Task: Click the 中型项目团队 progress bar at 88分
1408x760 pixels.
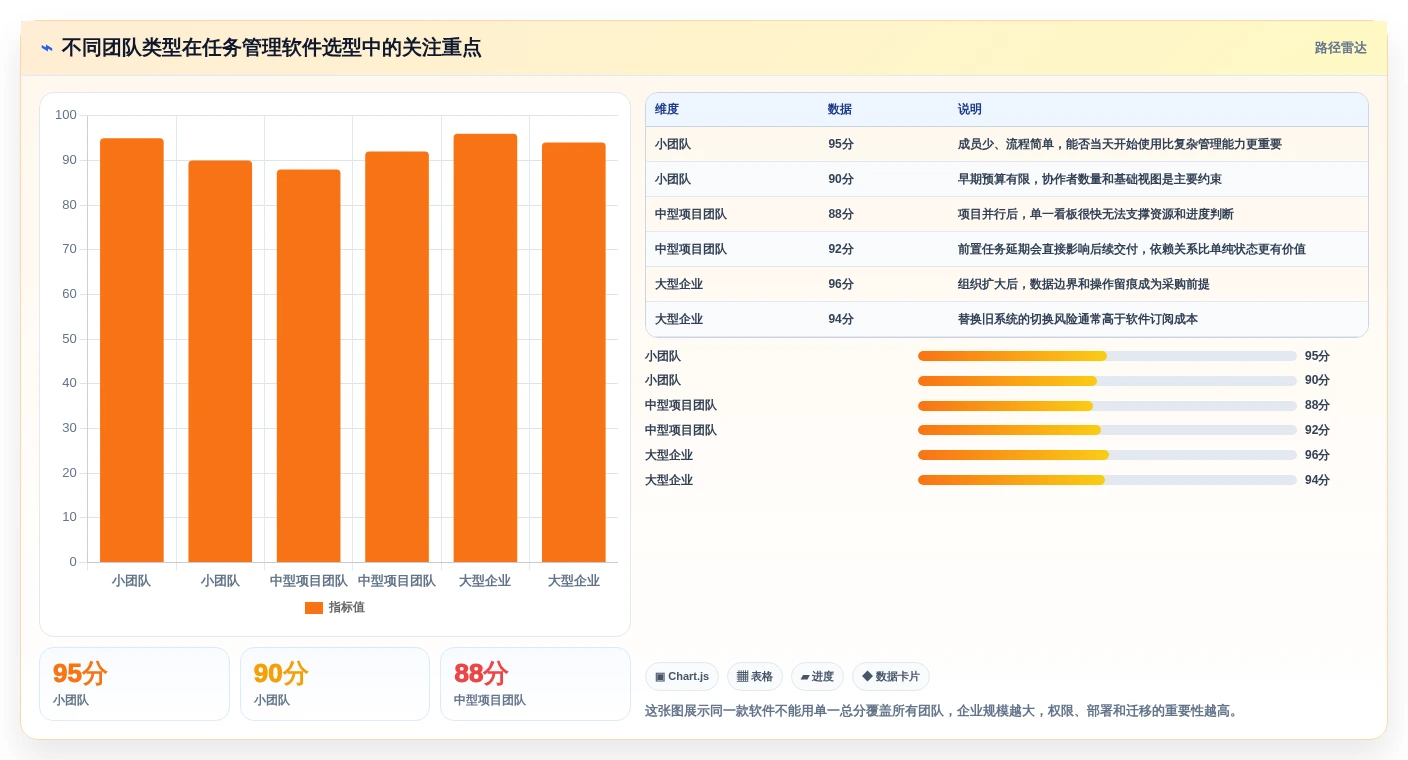Action: (x=1107, y=406)
